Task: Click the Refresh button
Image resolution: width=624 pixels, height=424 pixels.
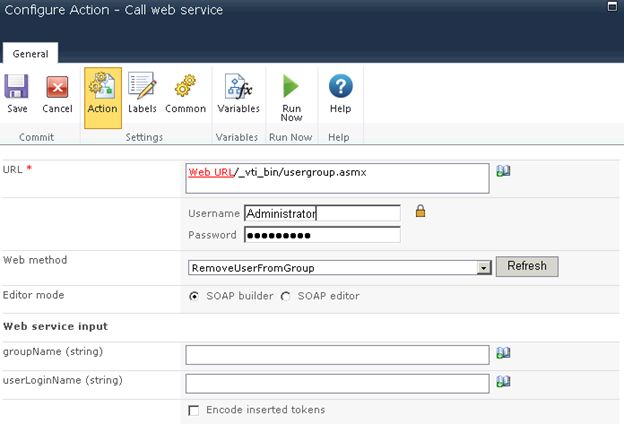Action: (527, 266)
